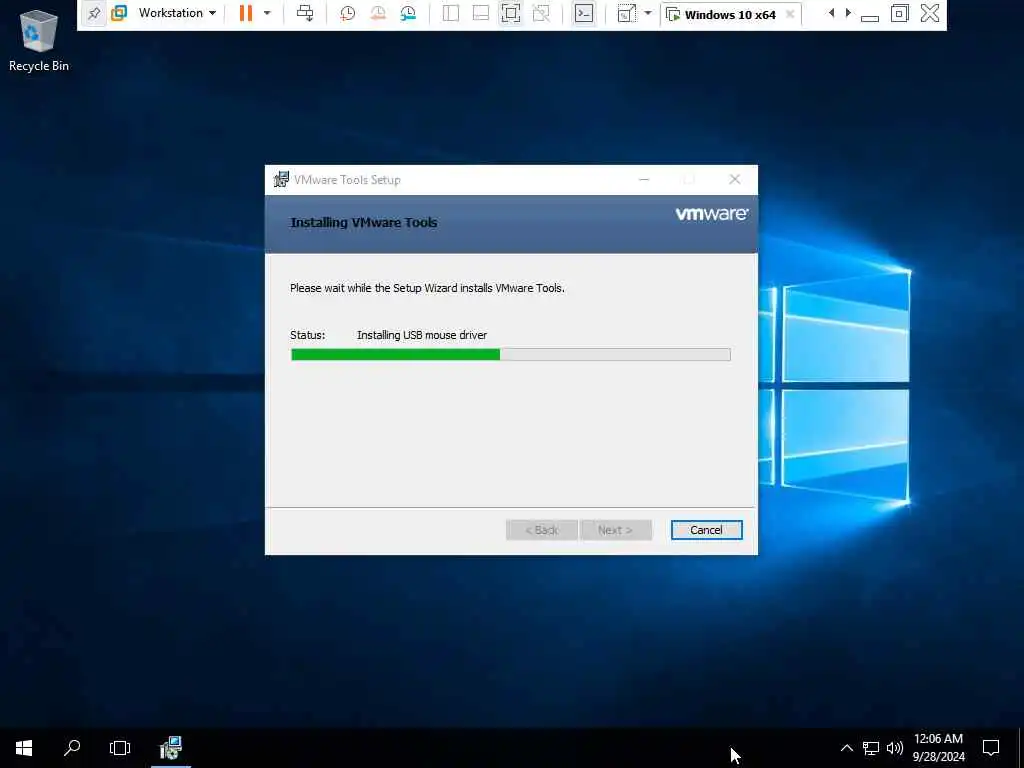The width and height of the screenshot is (1024, 768).
Task: Toggle full screen mode
Action: pos(511,13)
